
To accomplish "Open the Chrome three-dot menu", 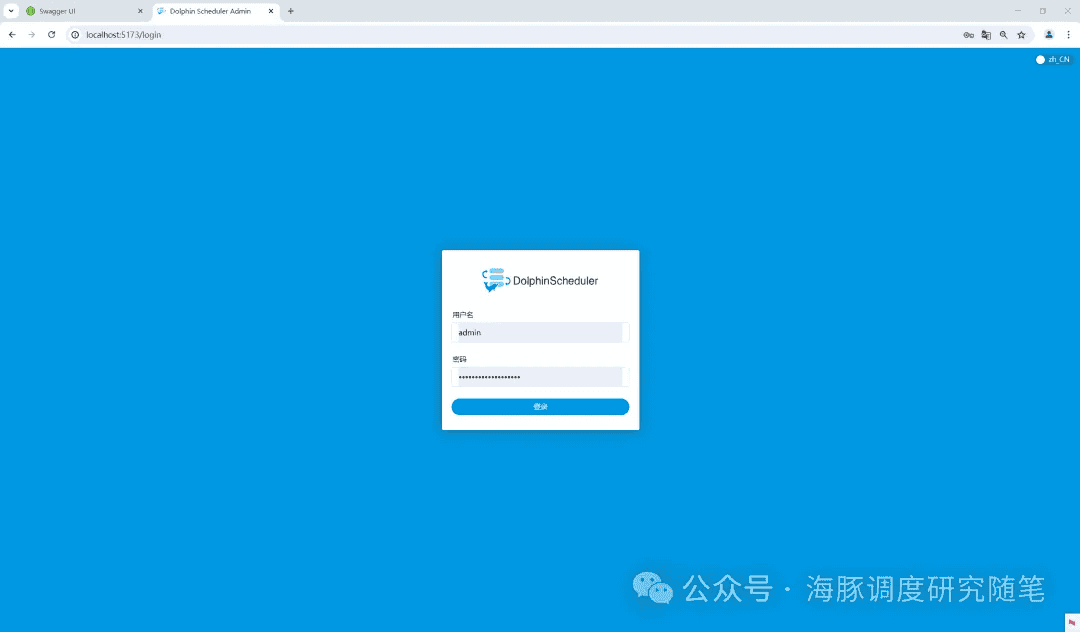I will (1068, 34).
